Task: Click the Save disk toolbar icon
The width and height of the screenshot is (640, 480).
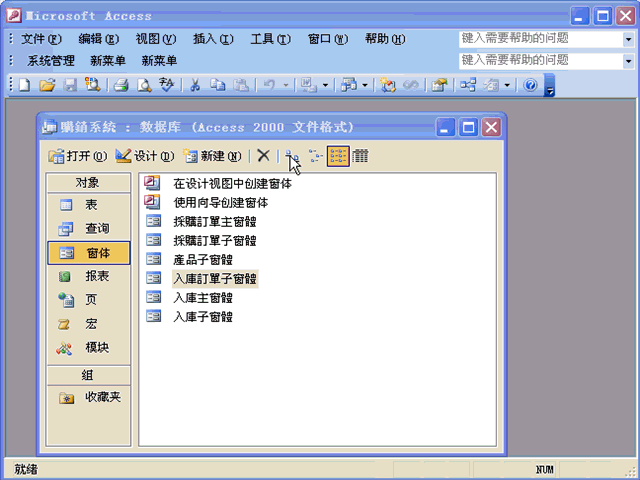Action: click(x=70, y=85)
